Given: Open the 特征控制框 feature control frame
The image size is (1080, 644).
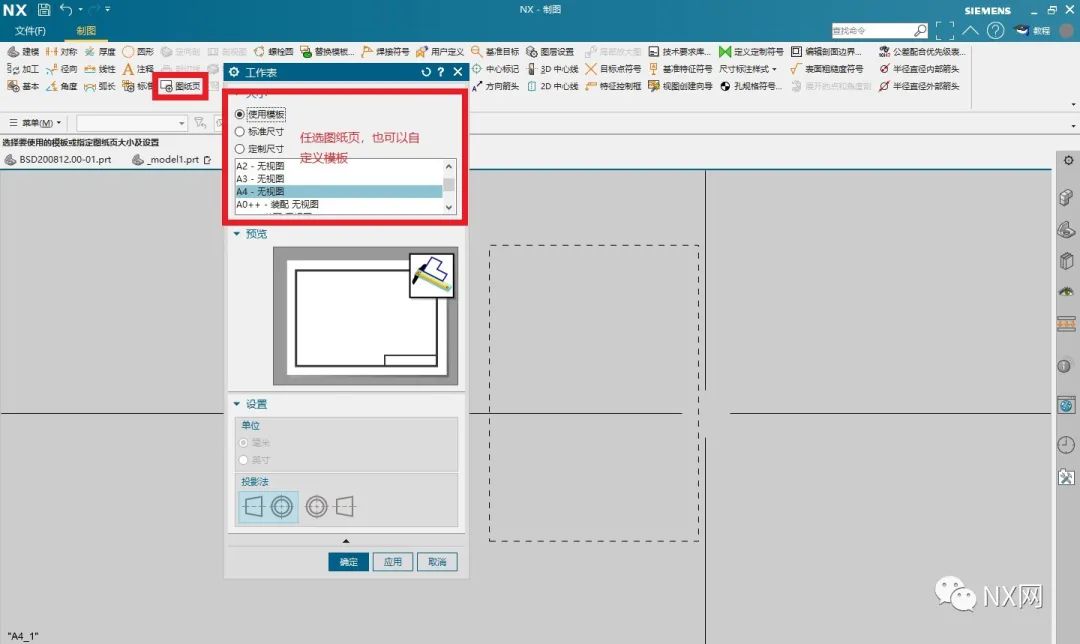Looking at the screenshot, I should click(613, 86).
